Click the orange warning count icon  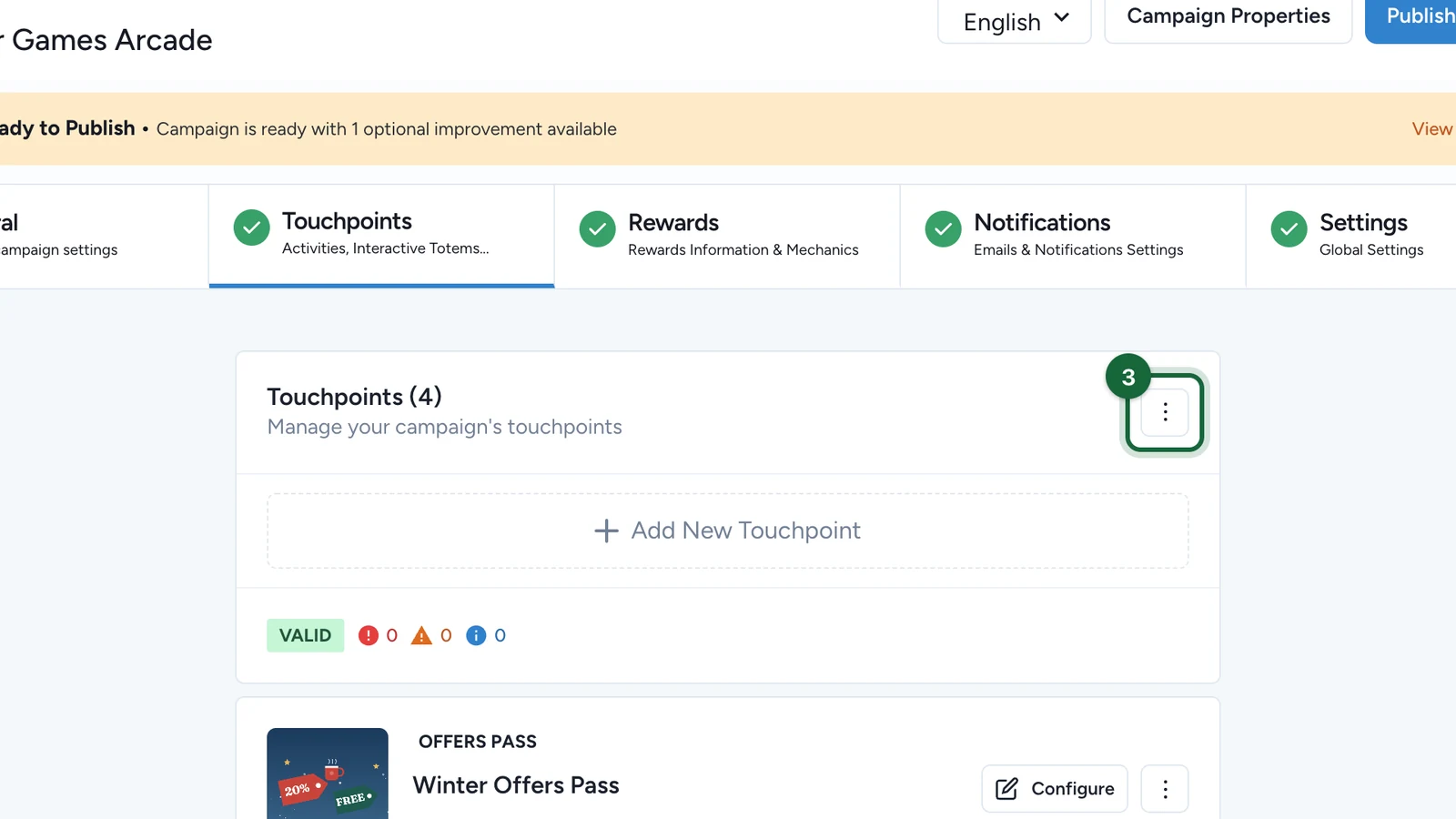[x=421, y=635]
